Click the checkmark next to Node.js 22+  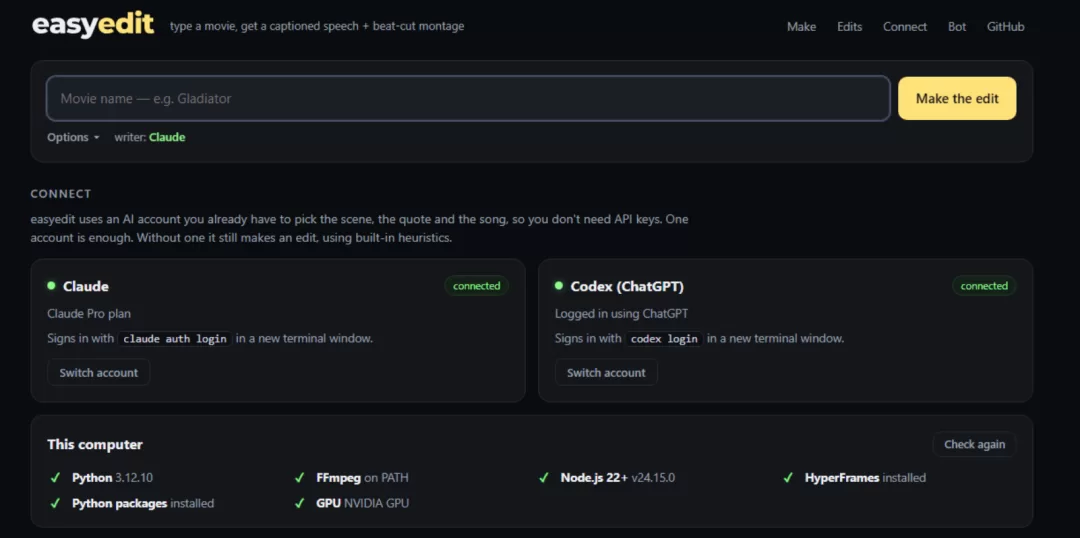coord(544,478)
